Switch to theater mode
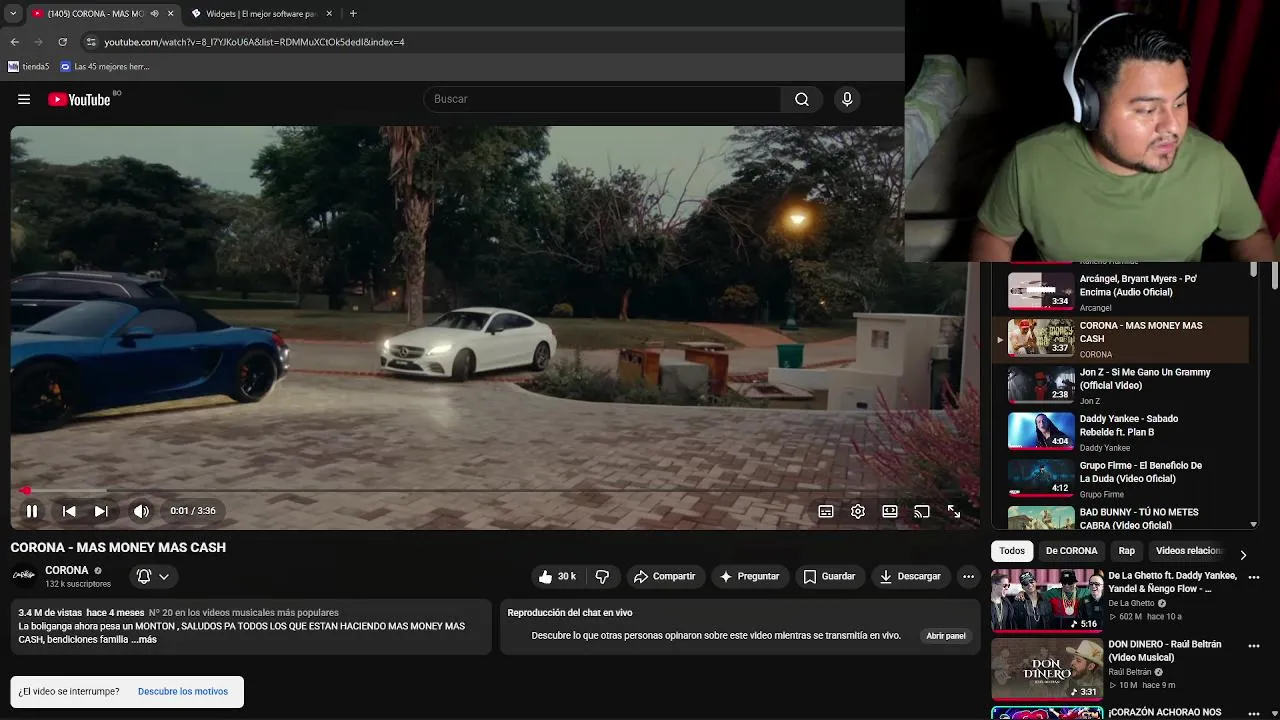Screen dimensions: 1280x720 coord(890,511)
